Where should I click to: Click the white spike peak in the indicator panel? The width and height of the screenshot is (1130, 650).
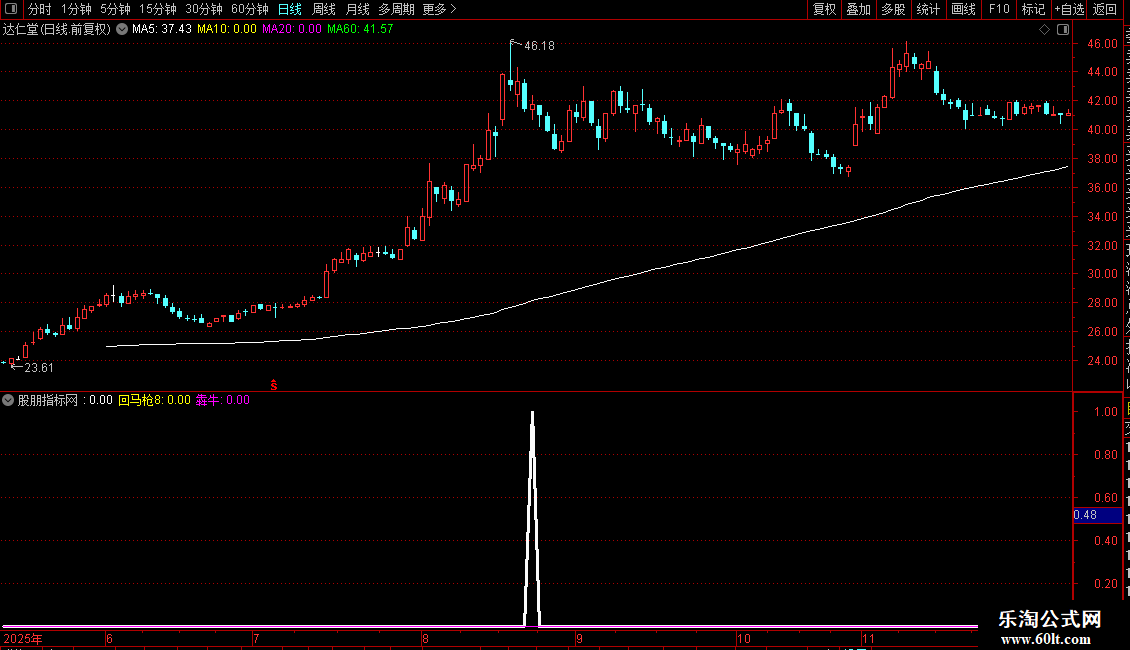(533, 414)
